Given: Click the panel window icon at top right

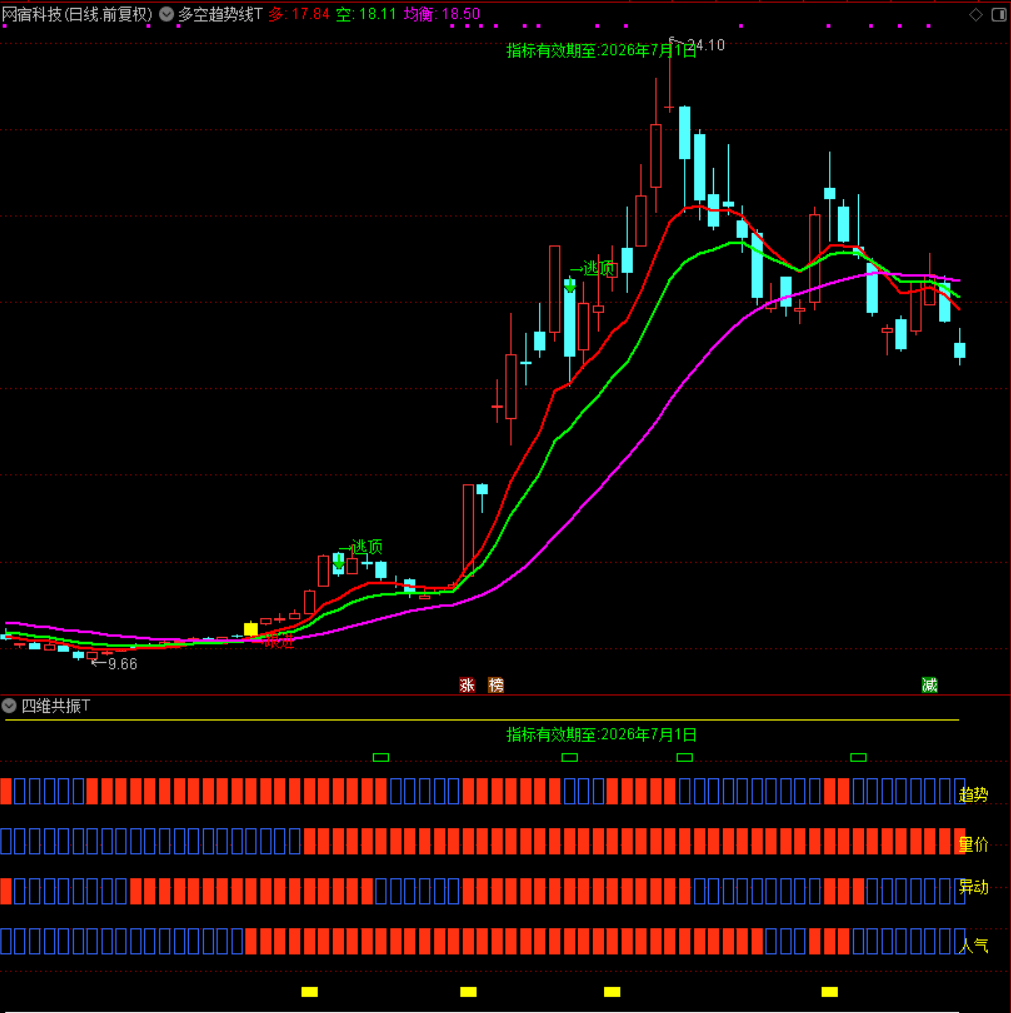Looking at the screenshot, I should [998, 14].
